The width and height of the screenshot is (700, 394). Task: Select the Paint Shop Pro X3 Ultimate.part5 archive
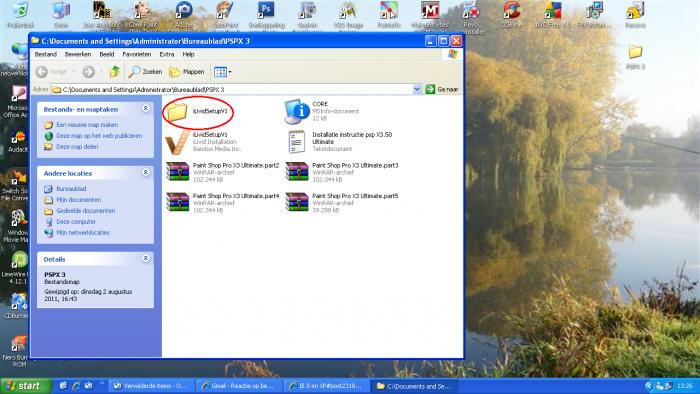(342, 203)
